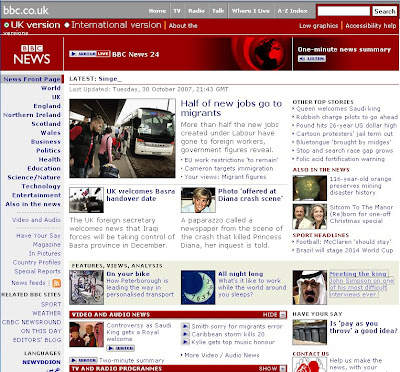Click the crescent moon clock thumbnail
Screen dimensions: 400x372
198,287
